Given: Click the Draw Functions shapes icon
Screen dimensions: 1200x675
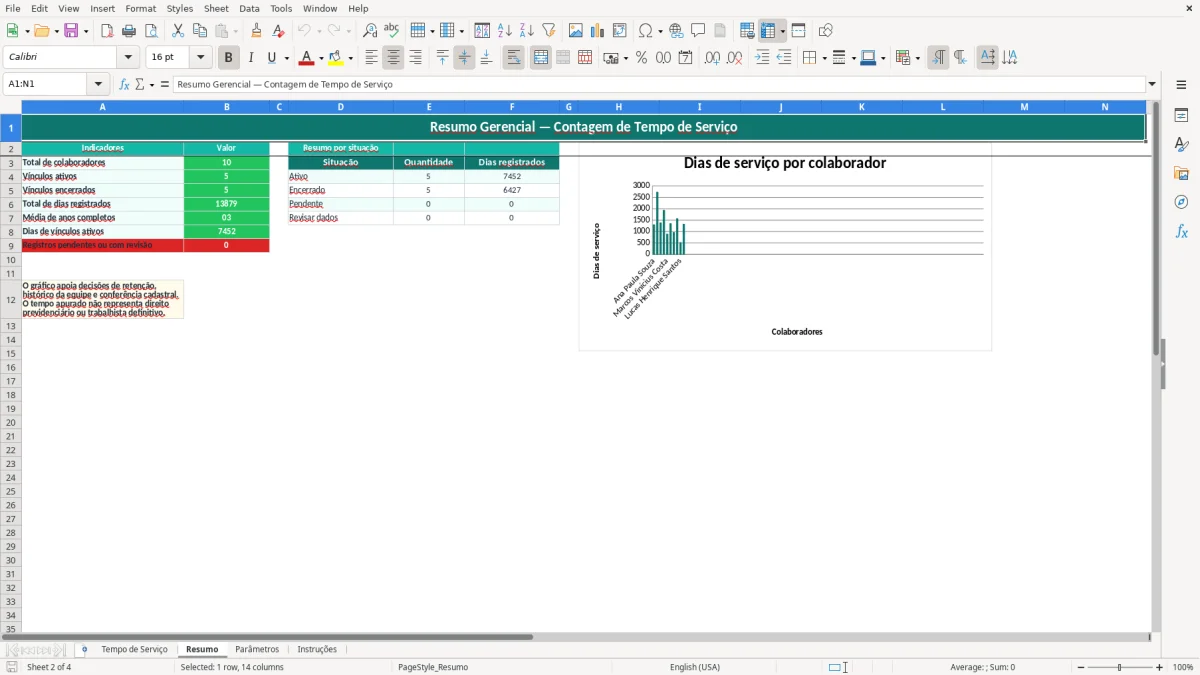Looking at the screenshot, I should click(x=825, y=31).
